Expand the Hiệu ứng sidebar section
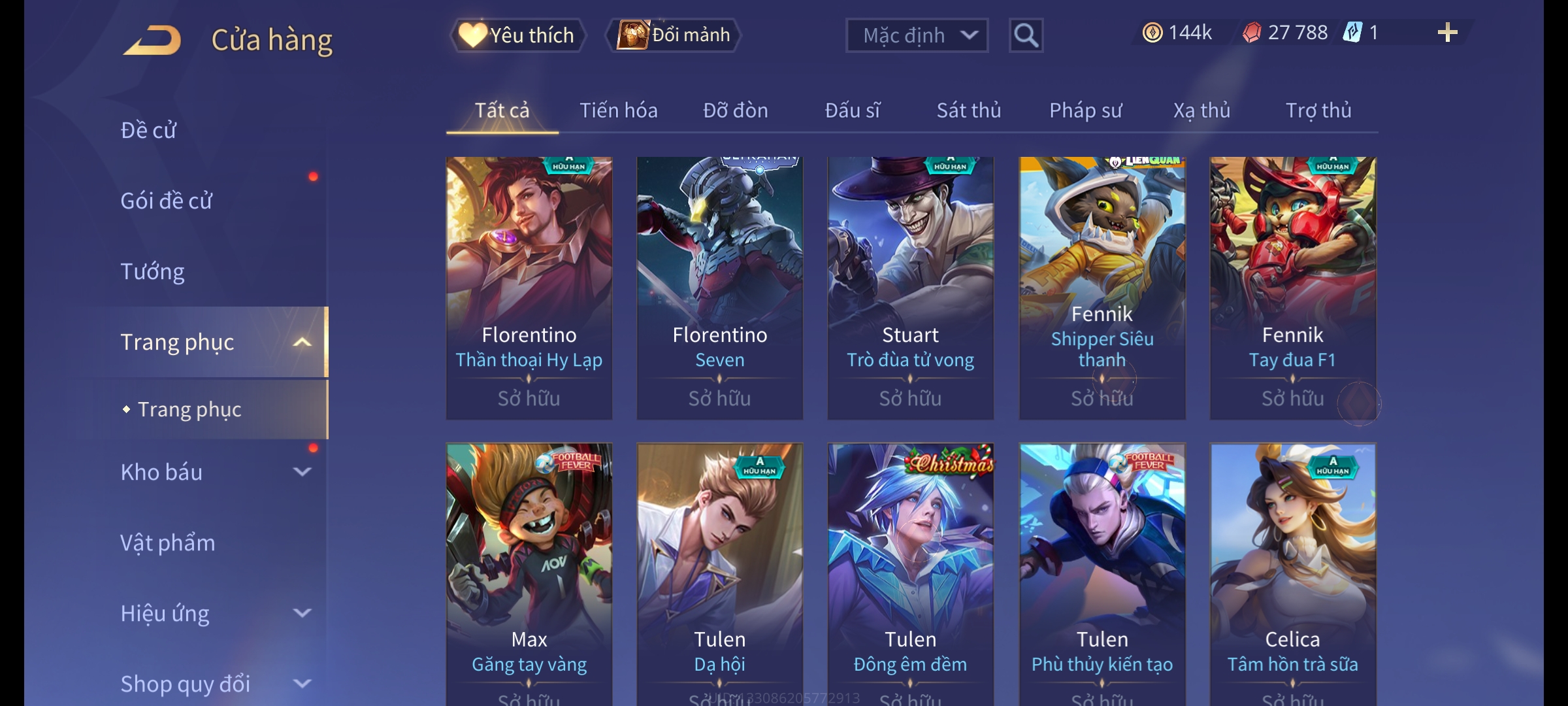1568x706 pixels. click(302, 613)
